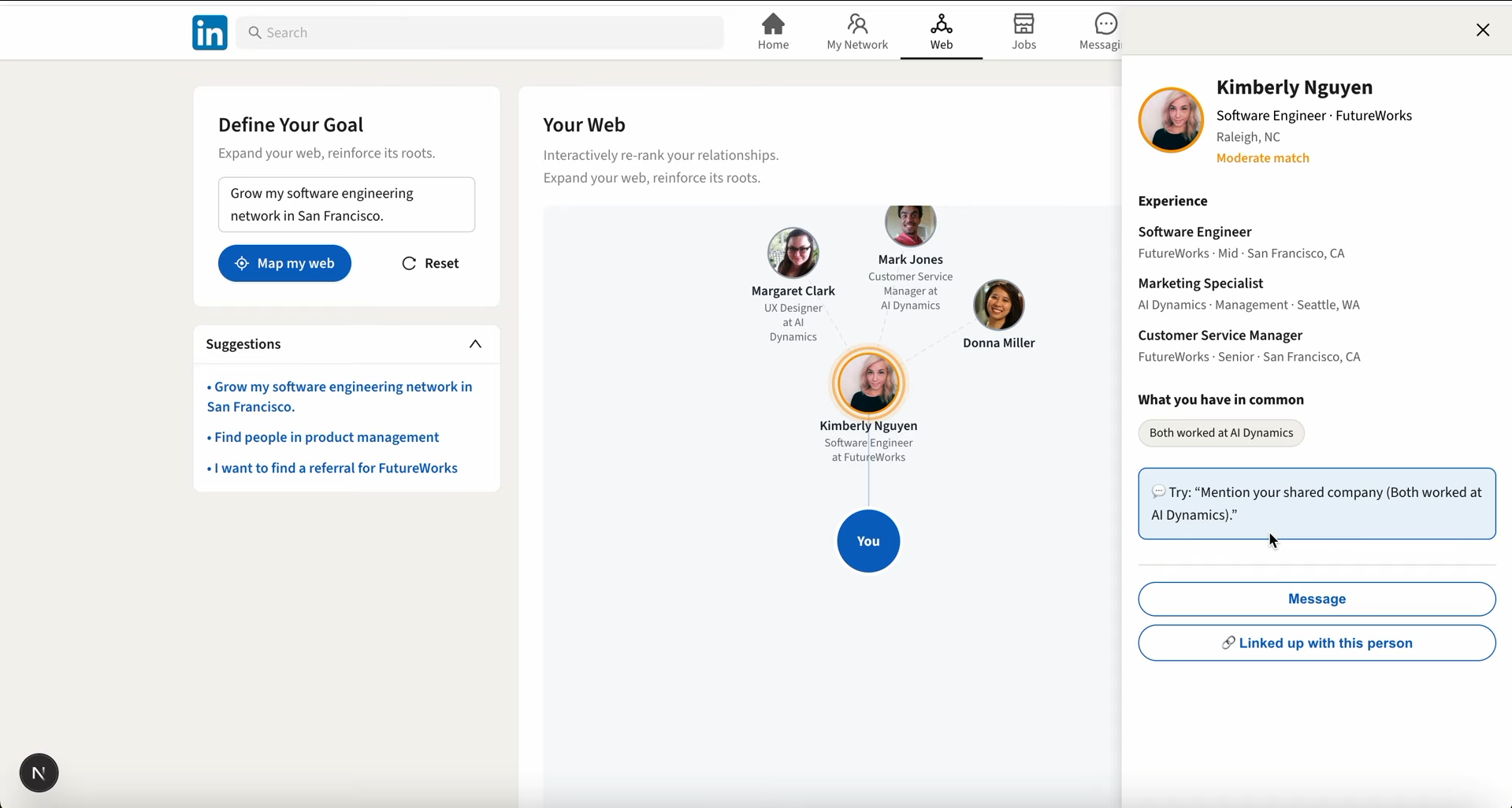The height and width of the screenshot is (808, 1512).
Task: Choose suggestion Grow my software engineering network
Action: click(x=340, y=397)
